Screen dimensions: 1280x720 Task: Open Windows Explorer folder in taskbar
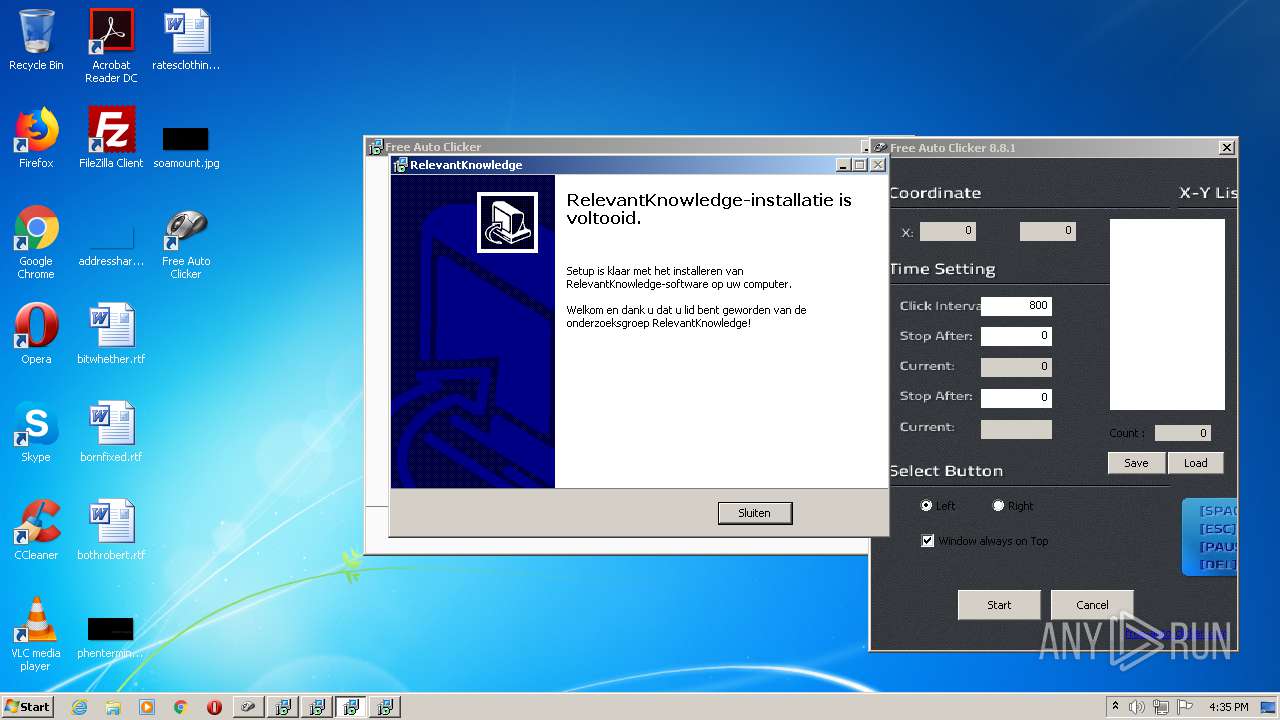(113, 707)
